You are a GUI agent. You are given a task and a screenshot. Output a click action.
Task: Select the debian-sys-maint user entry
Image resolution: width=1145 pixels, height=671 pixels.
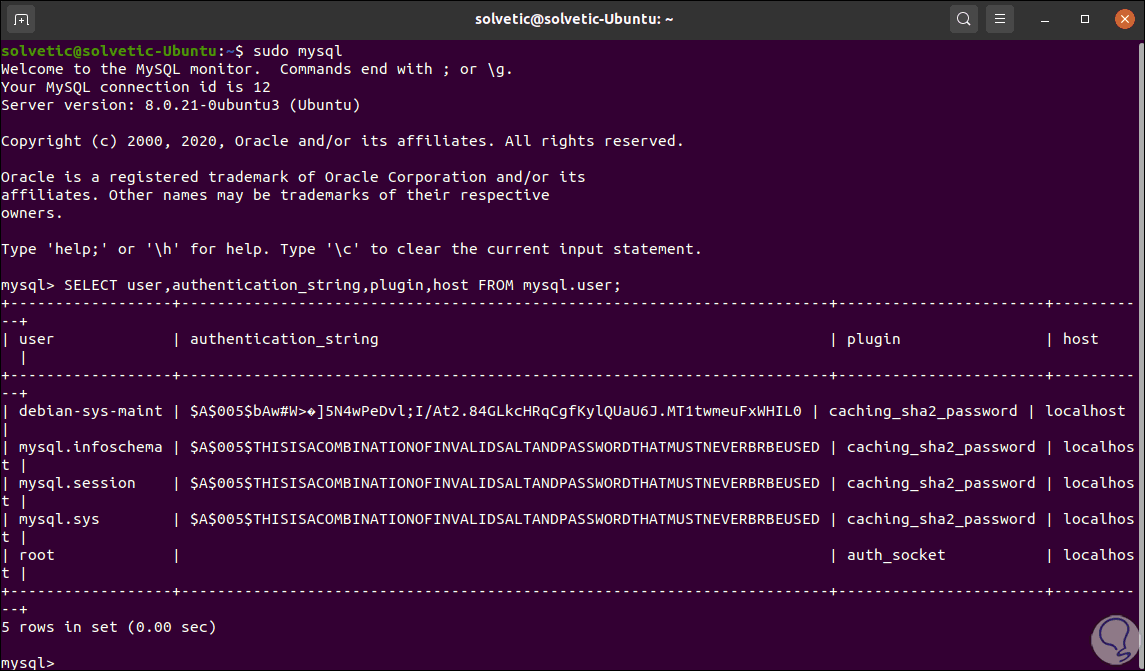[x=90, y=411]
